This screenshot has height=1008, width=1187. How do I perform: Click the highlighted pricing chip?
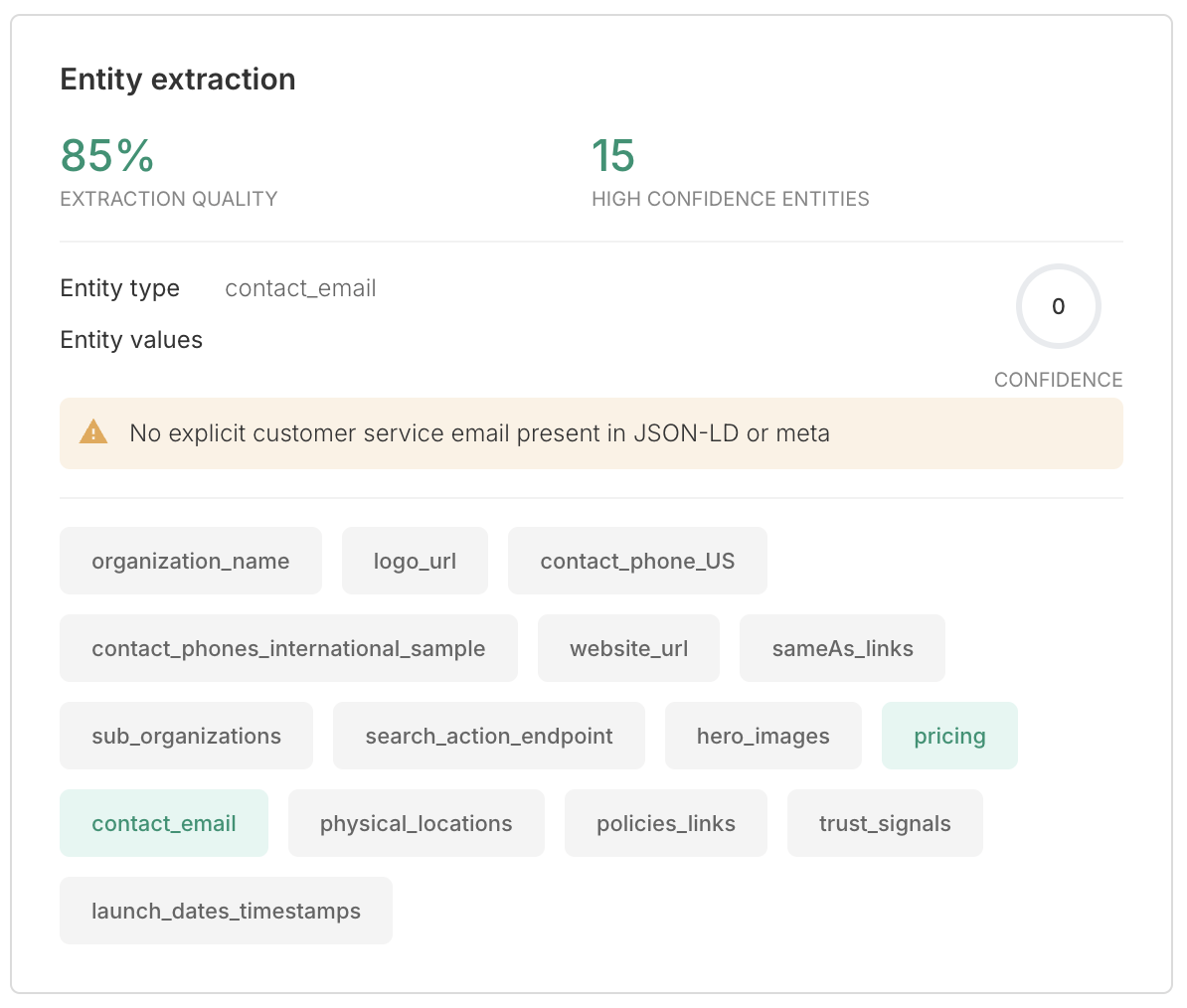pyautogui.click(x=949, y=736)
